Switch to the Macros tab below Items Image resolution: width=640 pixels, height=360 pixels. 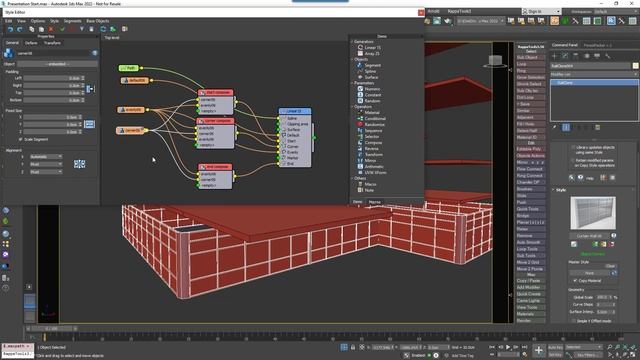point(375,202)
